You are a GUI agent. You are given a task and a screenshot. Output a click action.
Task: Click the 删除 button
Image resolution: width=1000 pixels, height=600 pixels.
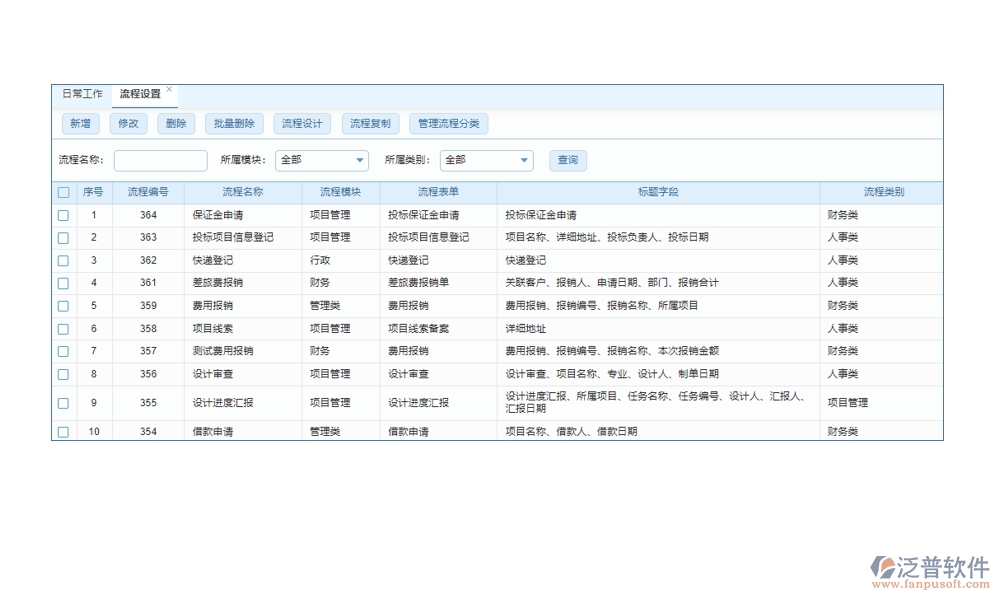coord(175,123)
